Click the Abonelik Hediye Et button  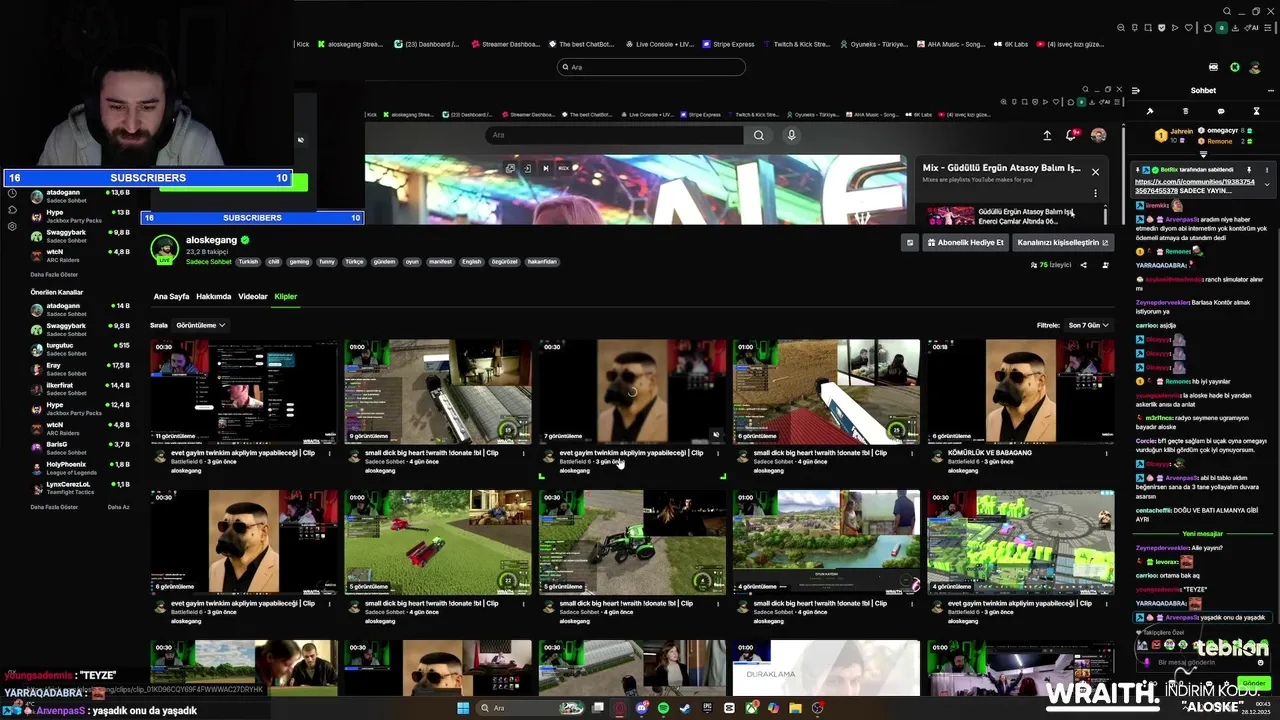tap(965, 242)
